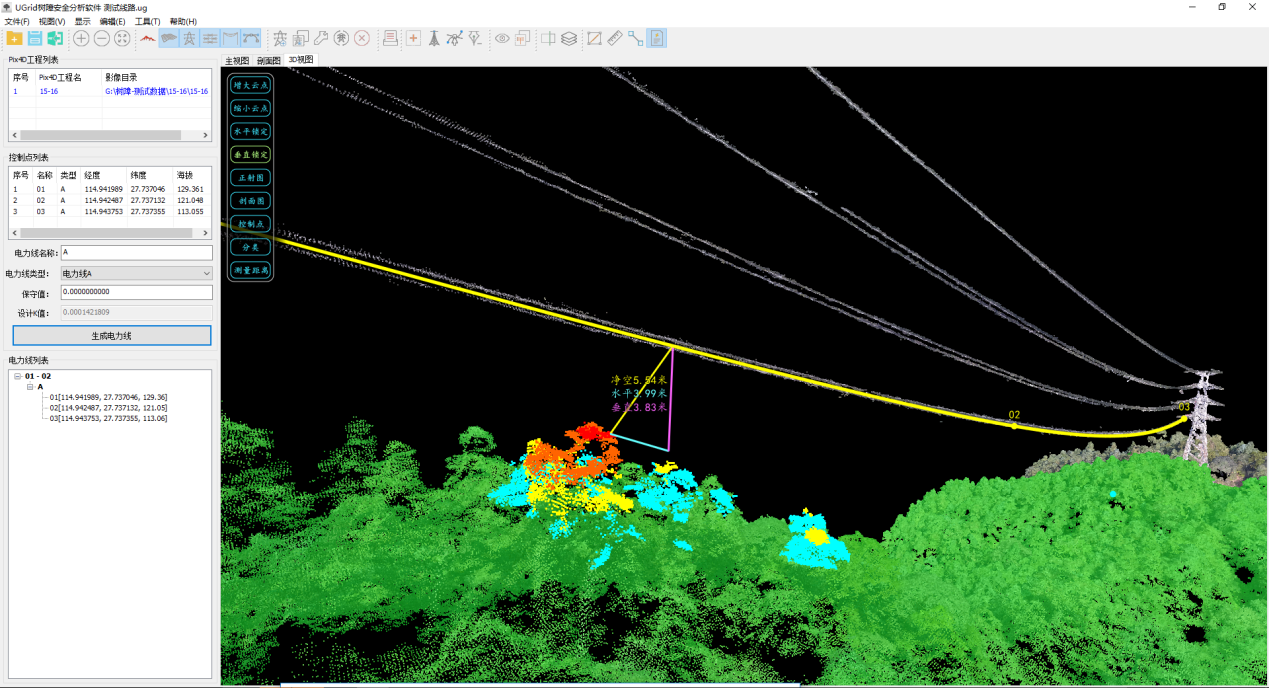Click the ruler measurement toolbar icon
Screen dimensions: 1269x688
(x=615, y=38)
